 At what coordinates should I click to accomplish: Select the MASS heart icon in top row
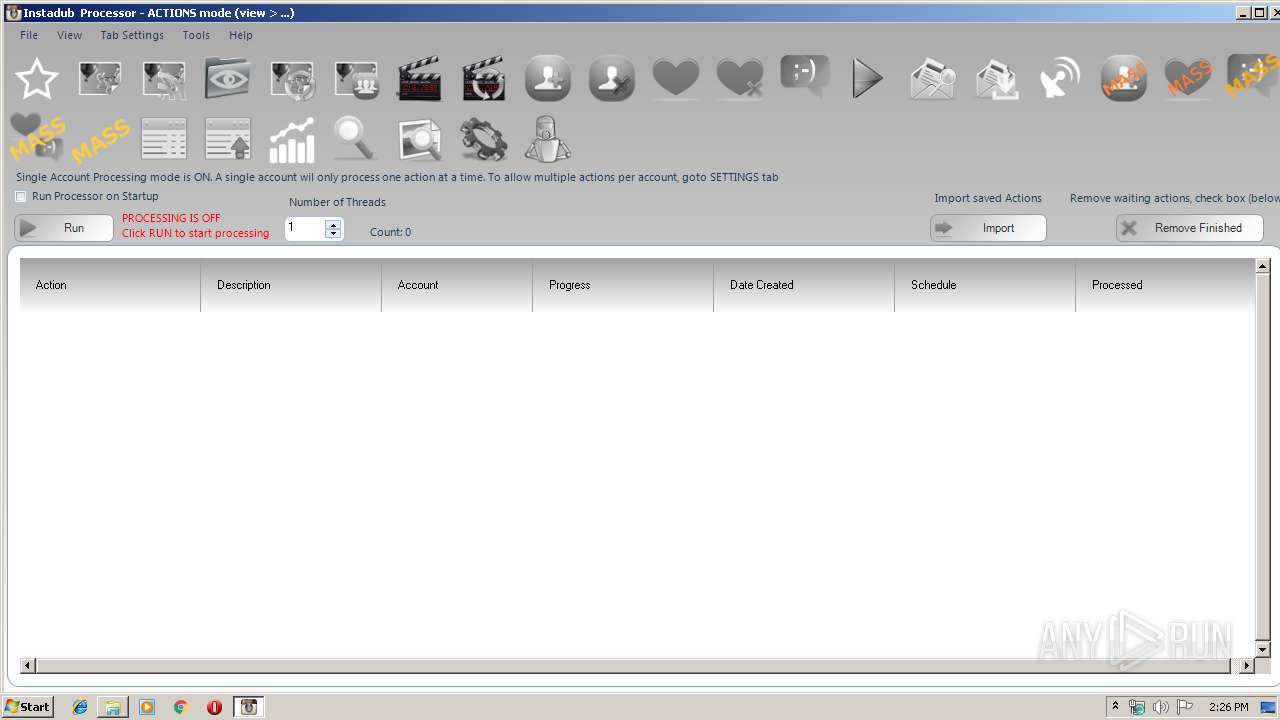pos(1188,78)
